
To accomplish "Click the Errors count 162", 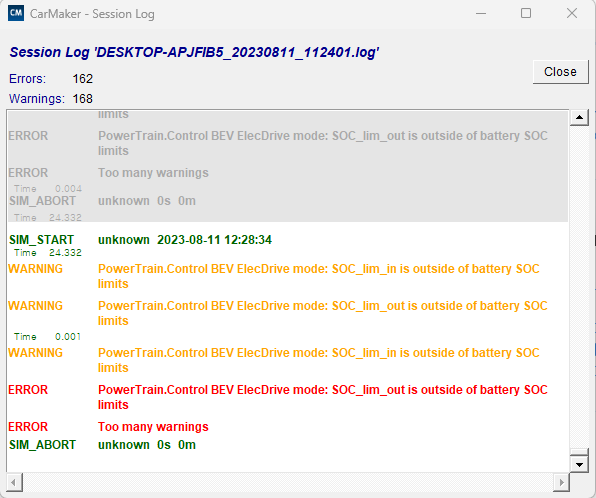I will tap(82, 79).
